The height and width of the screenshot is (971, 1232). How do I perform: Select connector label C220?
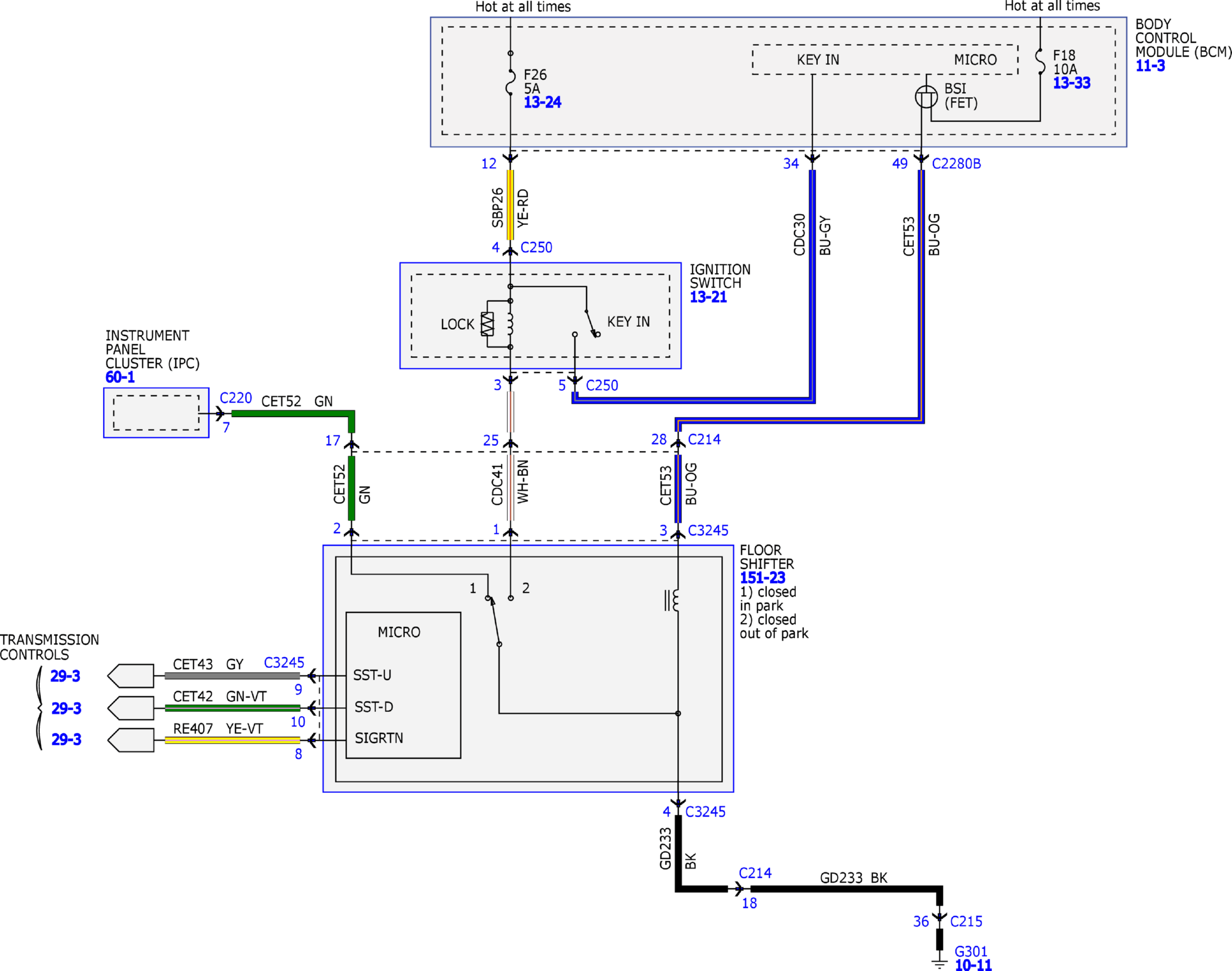(236, 398)
